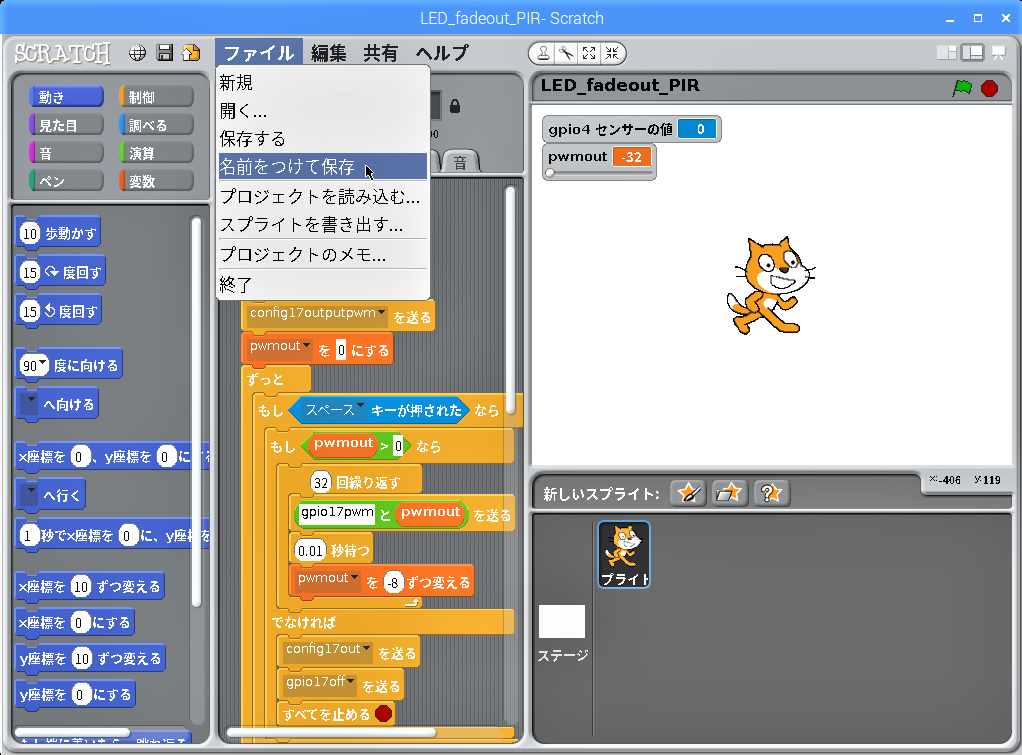The width and height of the screenshot is (1022, 755).
Task: Click the 10 歩動かす block
Action: point(58,233)
